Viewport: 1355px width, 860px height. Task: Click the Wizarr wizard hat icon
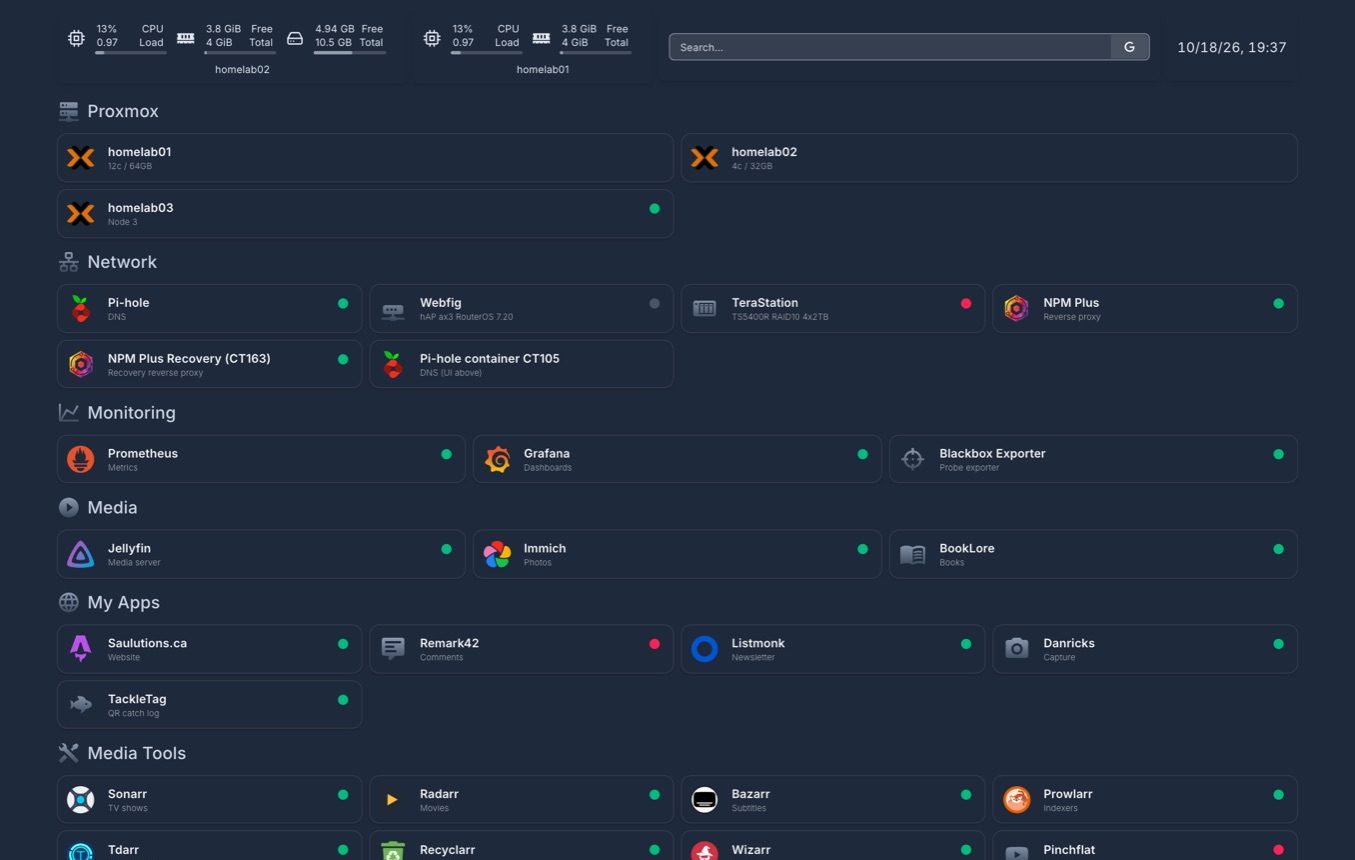tap(705, 851)
